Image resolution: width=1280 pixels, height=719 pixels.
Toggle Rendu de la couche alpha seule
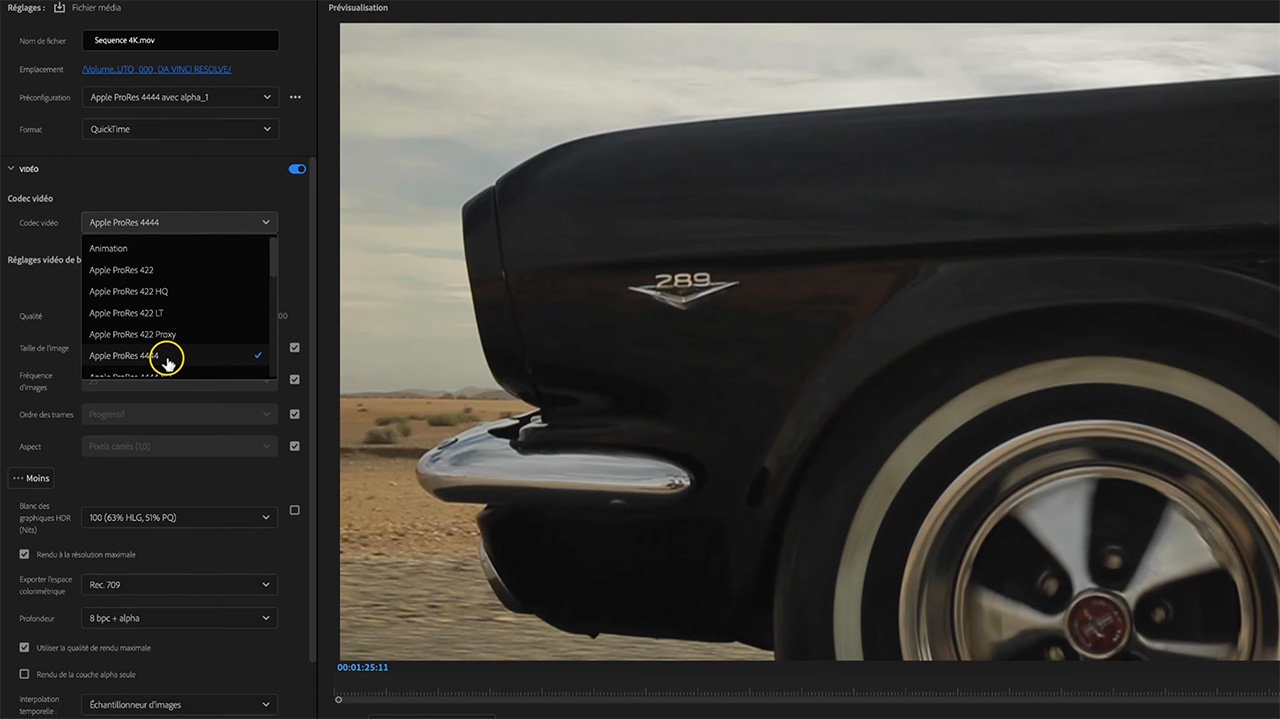25,674
